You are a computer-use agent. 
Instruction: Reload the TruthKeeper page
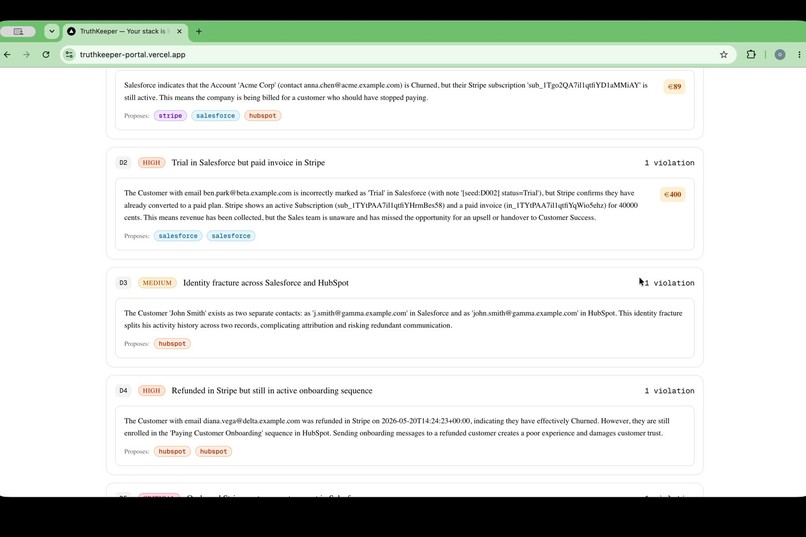tap(46, 54)
